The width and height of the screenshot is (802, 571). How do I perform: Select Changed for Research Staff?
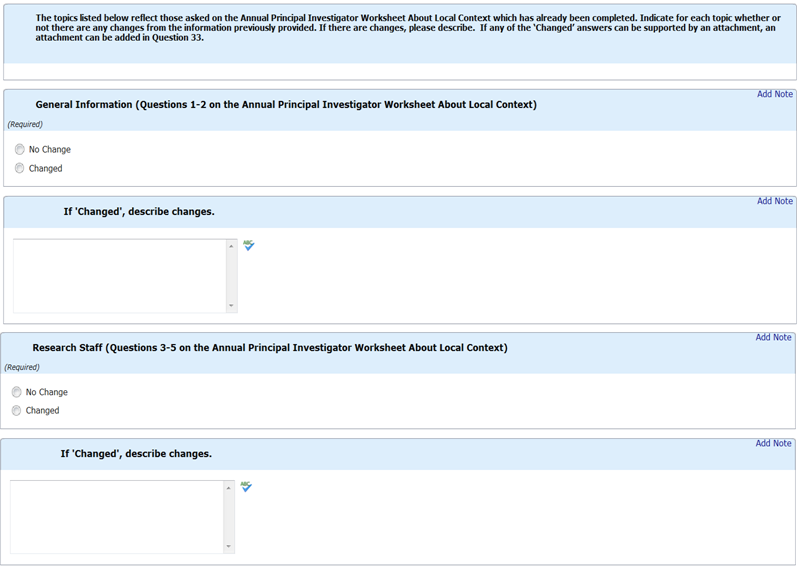pos(16,410)
